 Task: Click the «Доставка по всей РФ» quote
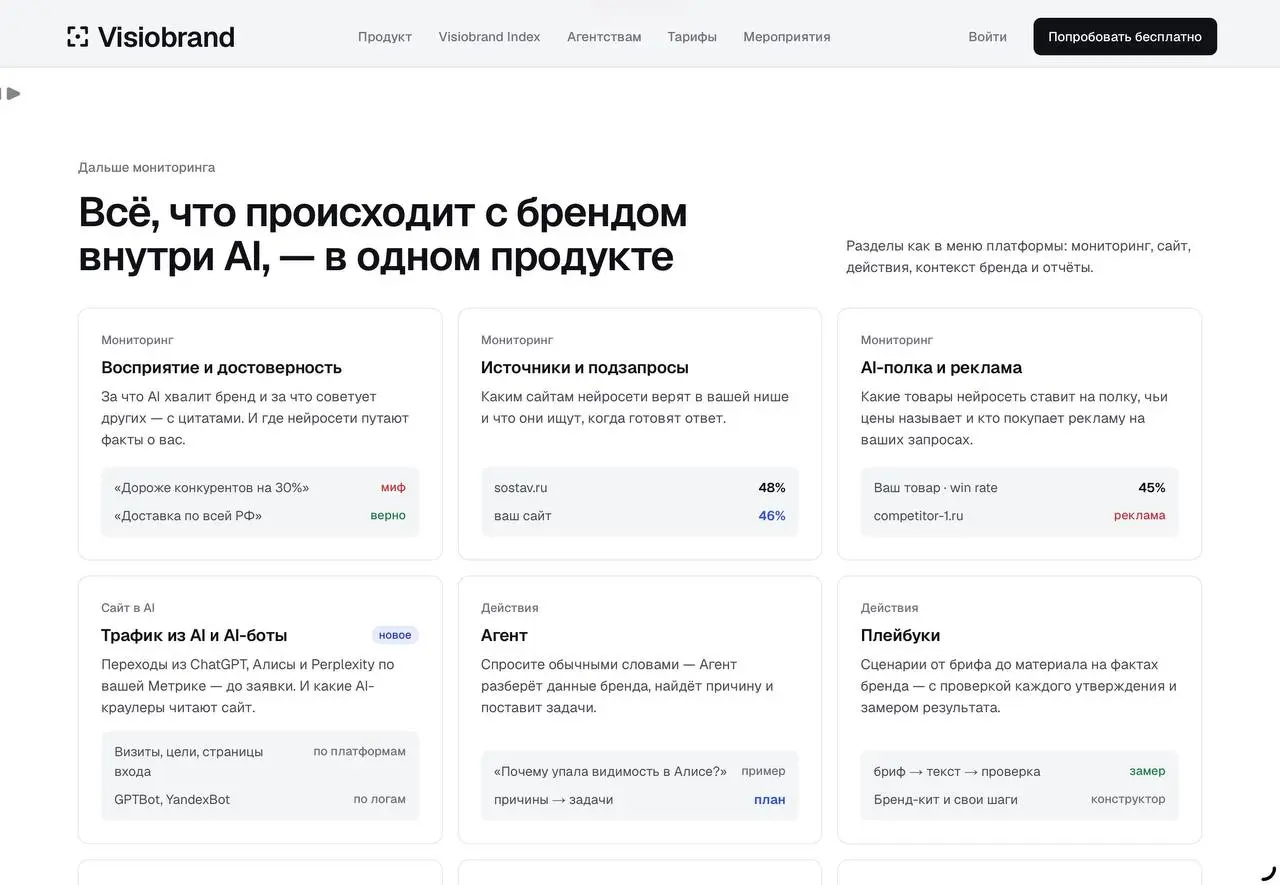(188, 516)
